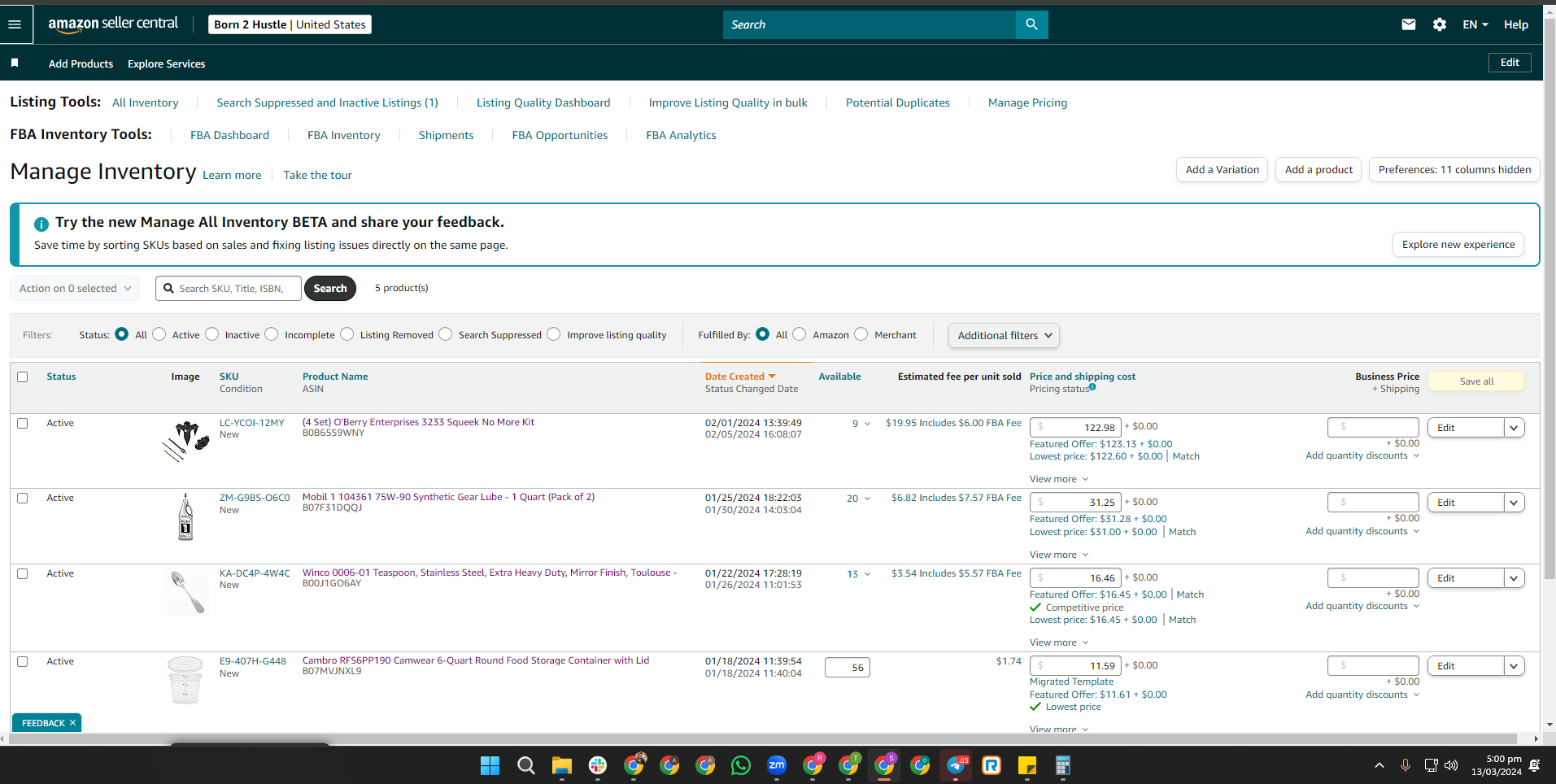Click the search magnifier button in header

[1031, 24]
